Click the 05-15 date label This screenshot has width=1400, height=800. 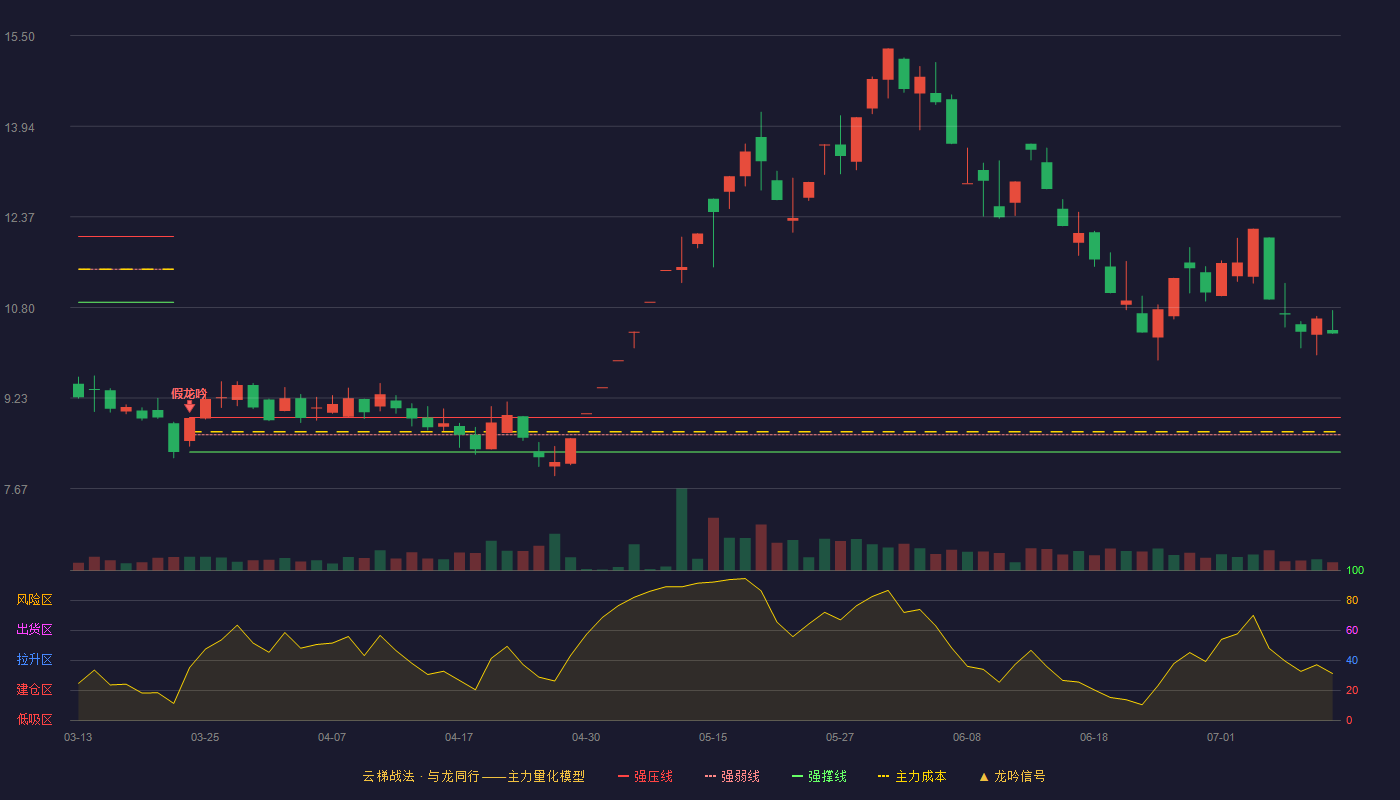(713, 737)
